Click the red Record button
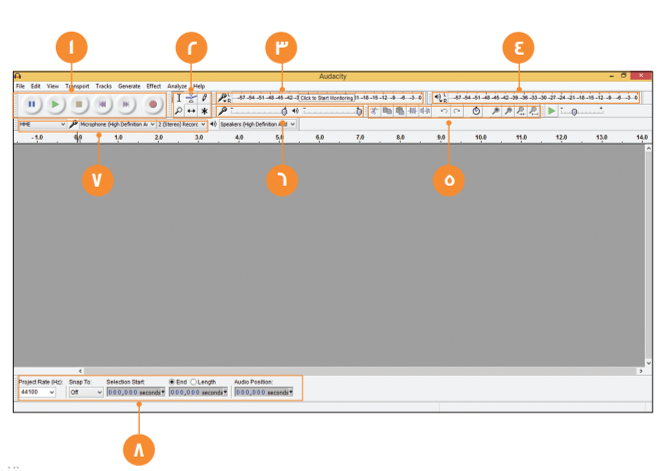 click(x=153, y=104)
